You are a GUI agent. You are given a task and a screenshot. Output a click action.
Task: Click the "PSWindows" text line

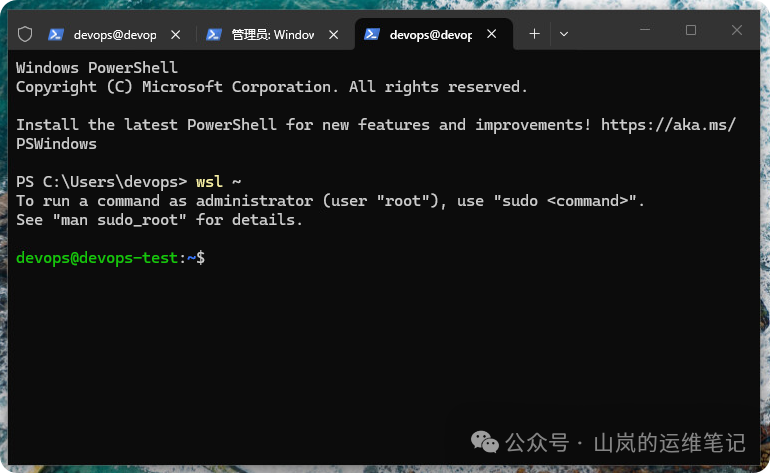point(56,144)
